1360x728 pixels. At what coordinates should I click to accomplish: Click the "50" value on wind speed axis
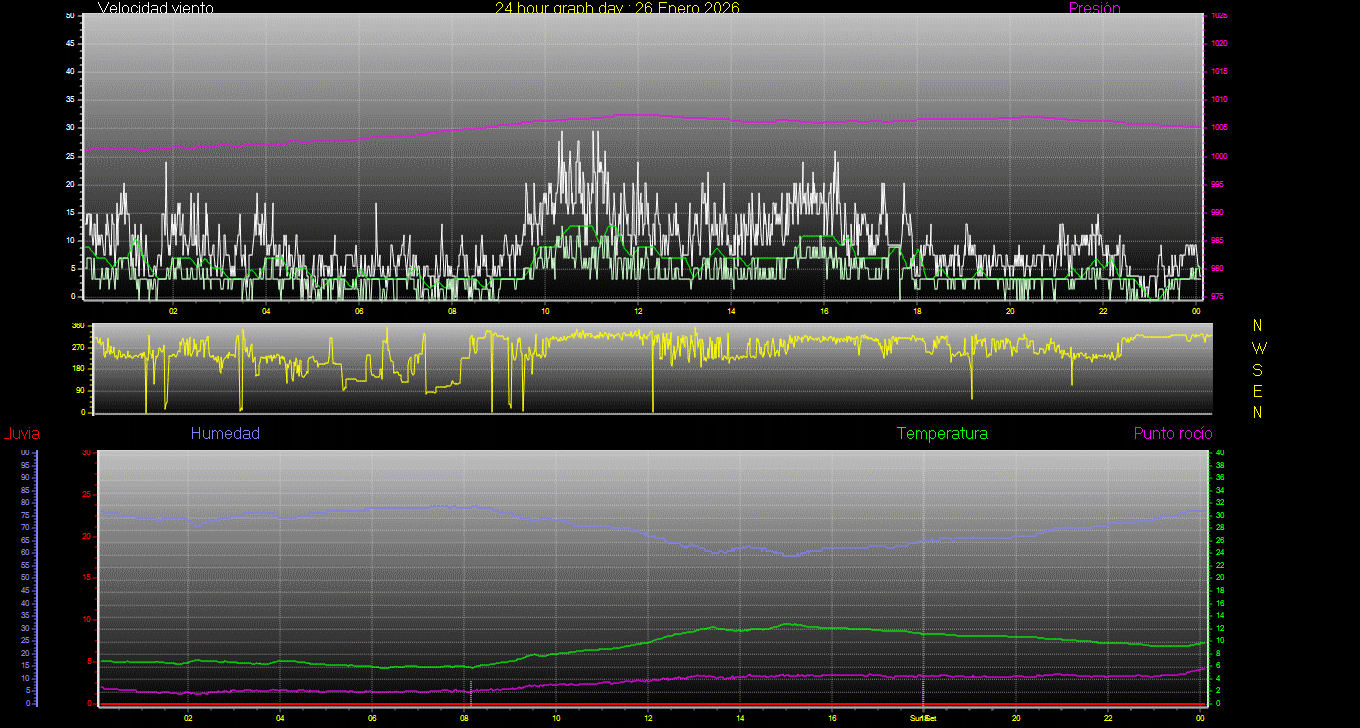(x=70, y=16)
